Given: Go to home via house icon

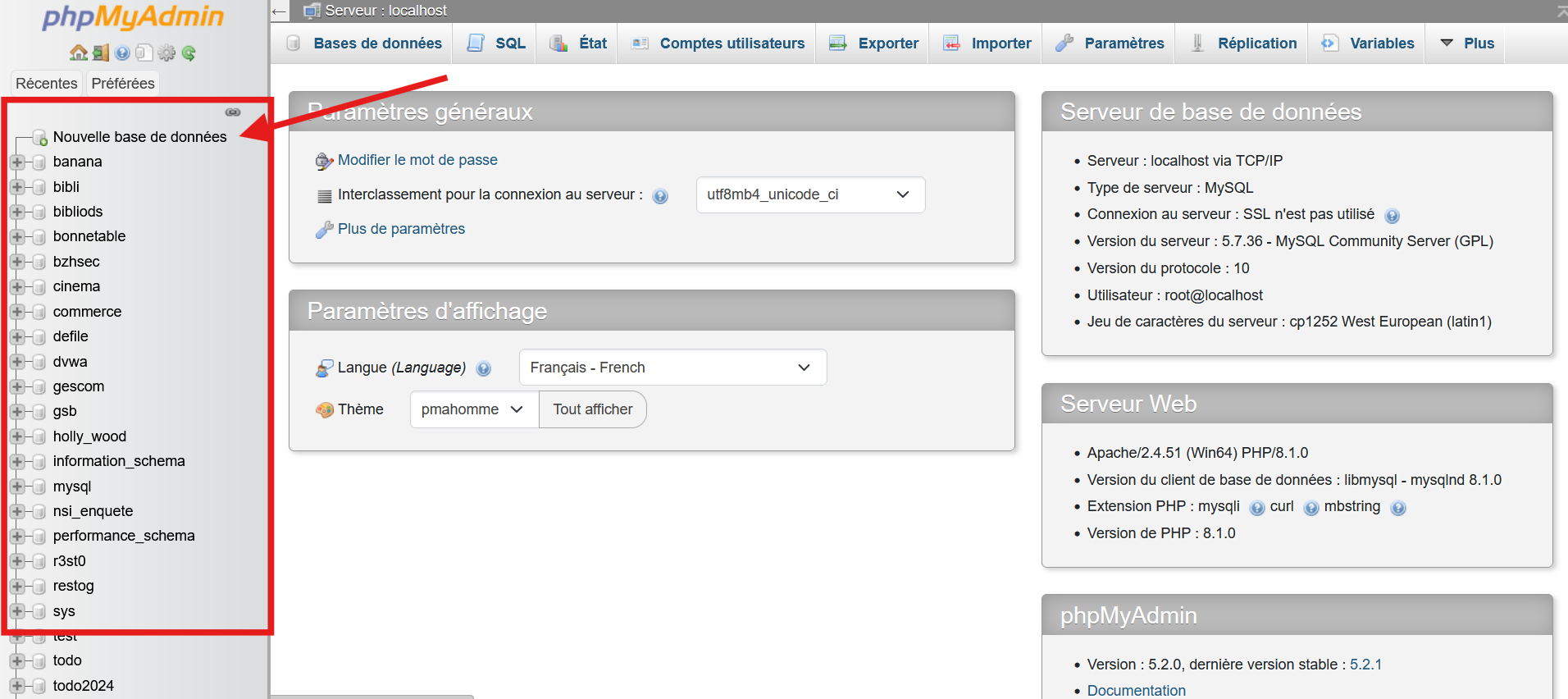Looking at the screenshot, I should pos(79,53).
